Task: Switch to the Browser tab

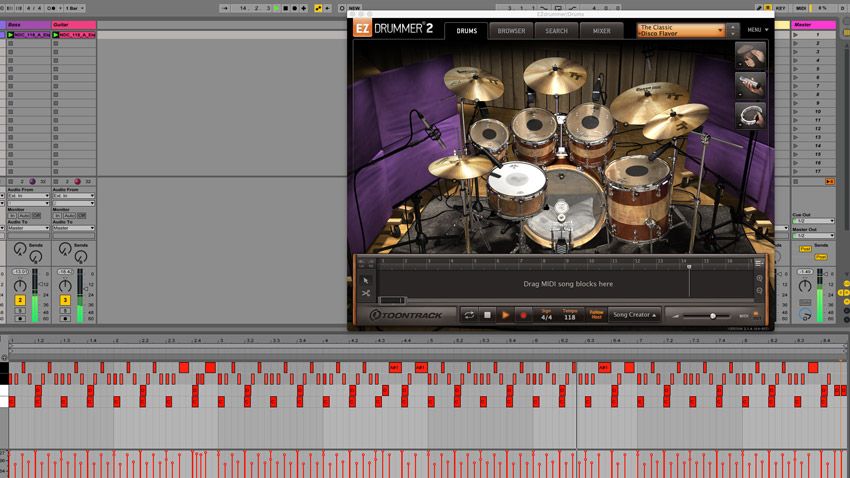Action: [x=511, y=31]
